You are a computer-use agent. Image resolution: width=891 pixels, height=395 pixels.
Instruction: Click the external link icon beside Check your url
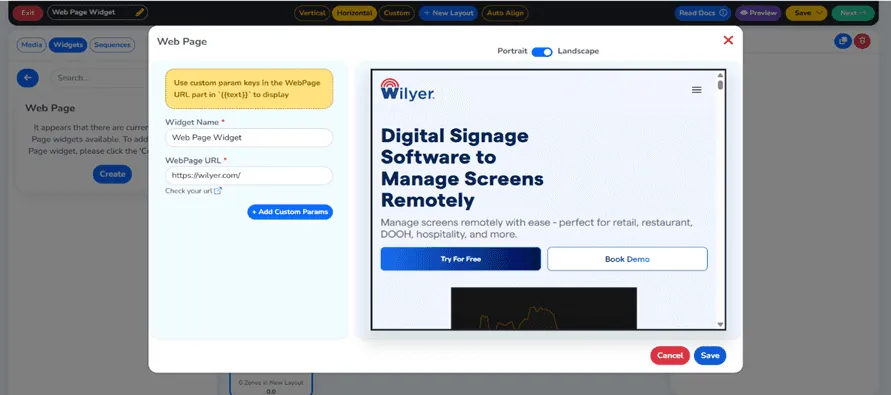pos(218,191)
